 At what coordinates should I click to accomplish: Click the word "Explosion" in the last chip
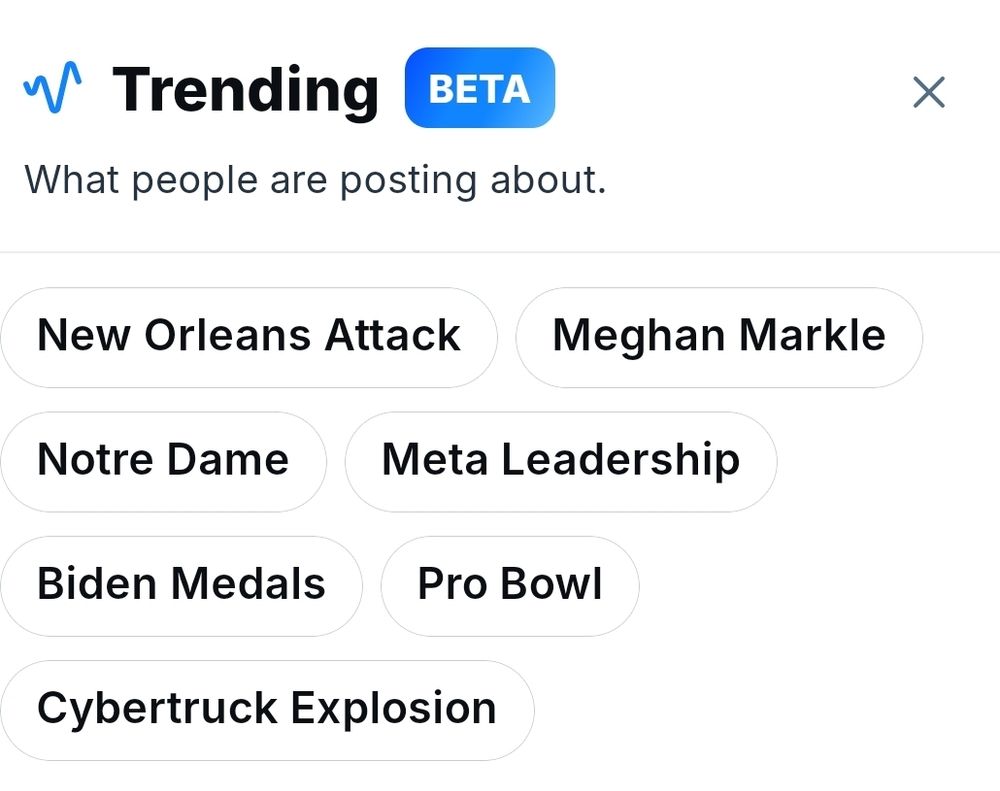[393, 708]
